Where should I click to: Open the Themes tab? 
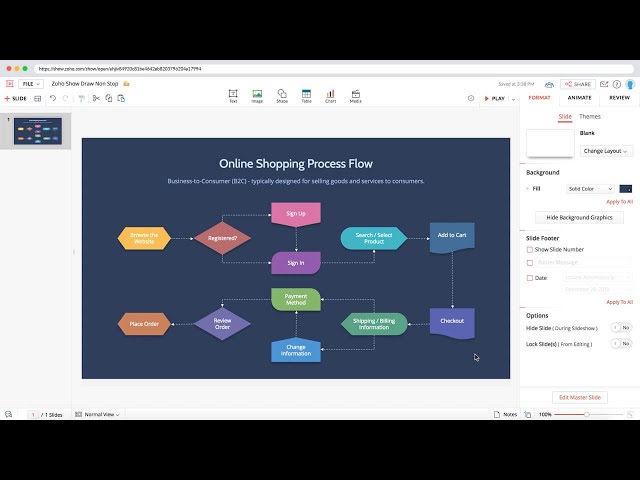(x=590, y=117)
